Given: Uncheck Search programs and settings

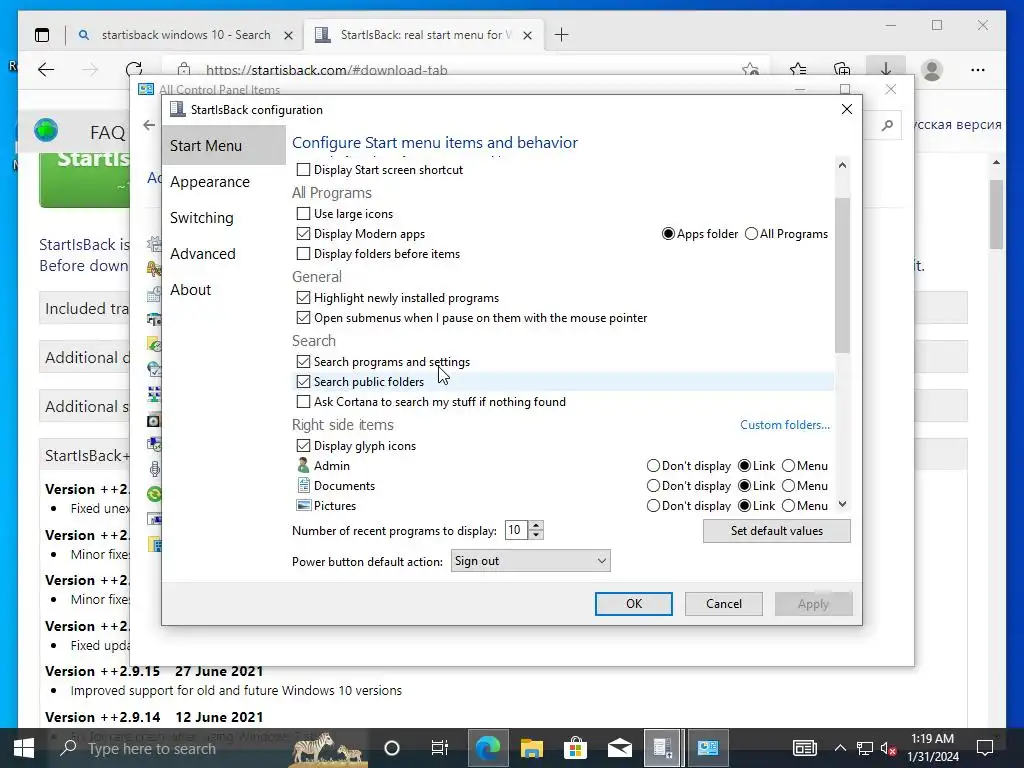Looking at the screenshot, I should [x=303, y=361].
